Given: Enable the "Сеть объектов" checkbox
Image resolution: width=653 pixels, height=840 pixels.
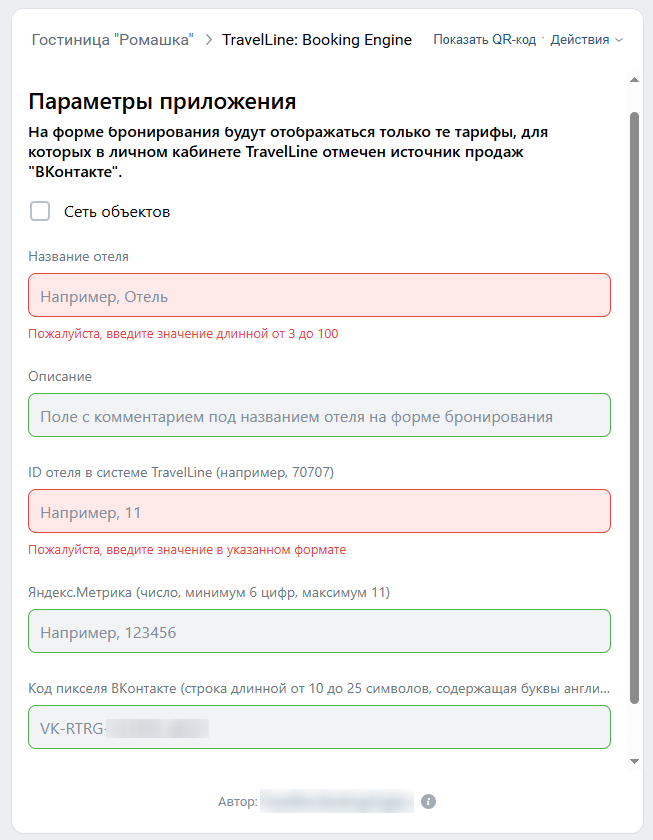Looking at the screenshot, I should 40,211.
